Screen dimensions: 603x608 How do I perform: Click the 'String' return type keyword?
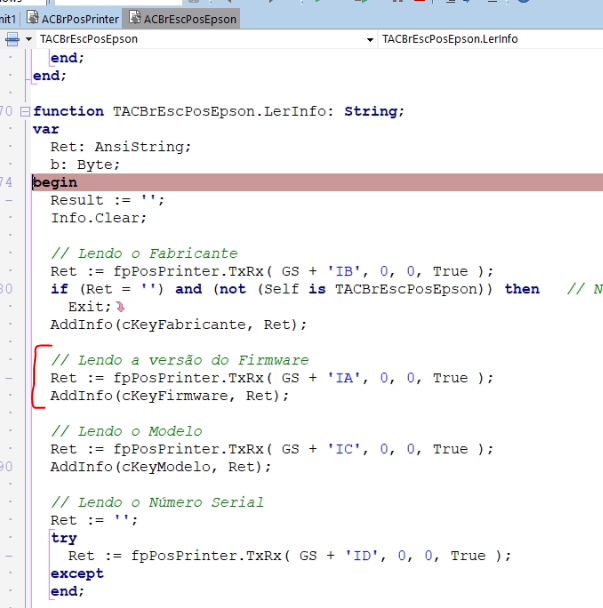[371, 112]
